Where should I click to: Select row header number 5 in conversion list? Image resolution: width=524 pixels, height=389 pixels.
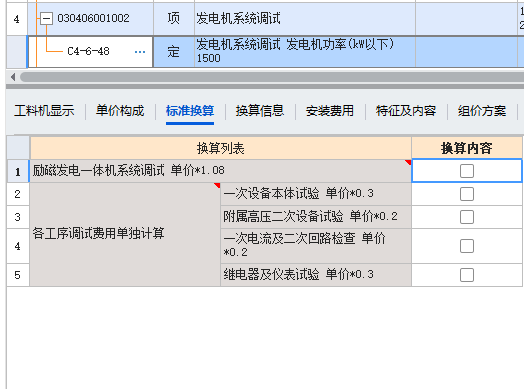(18, 275)
